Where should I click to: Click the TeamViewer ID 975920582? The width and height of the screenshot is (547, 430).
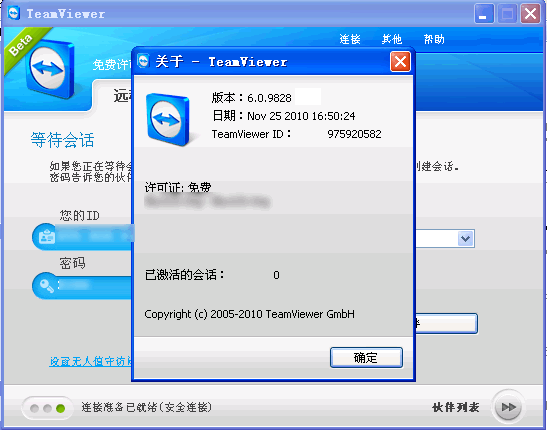tap(354, 134)
